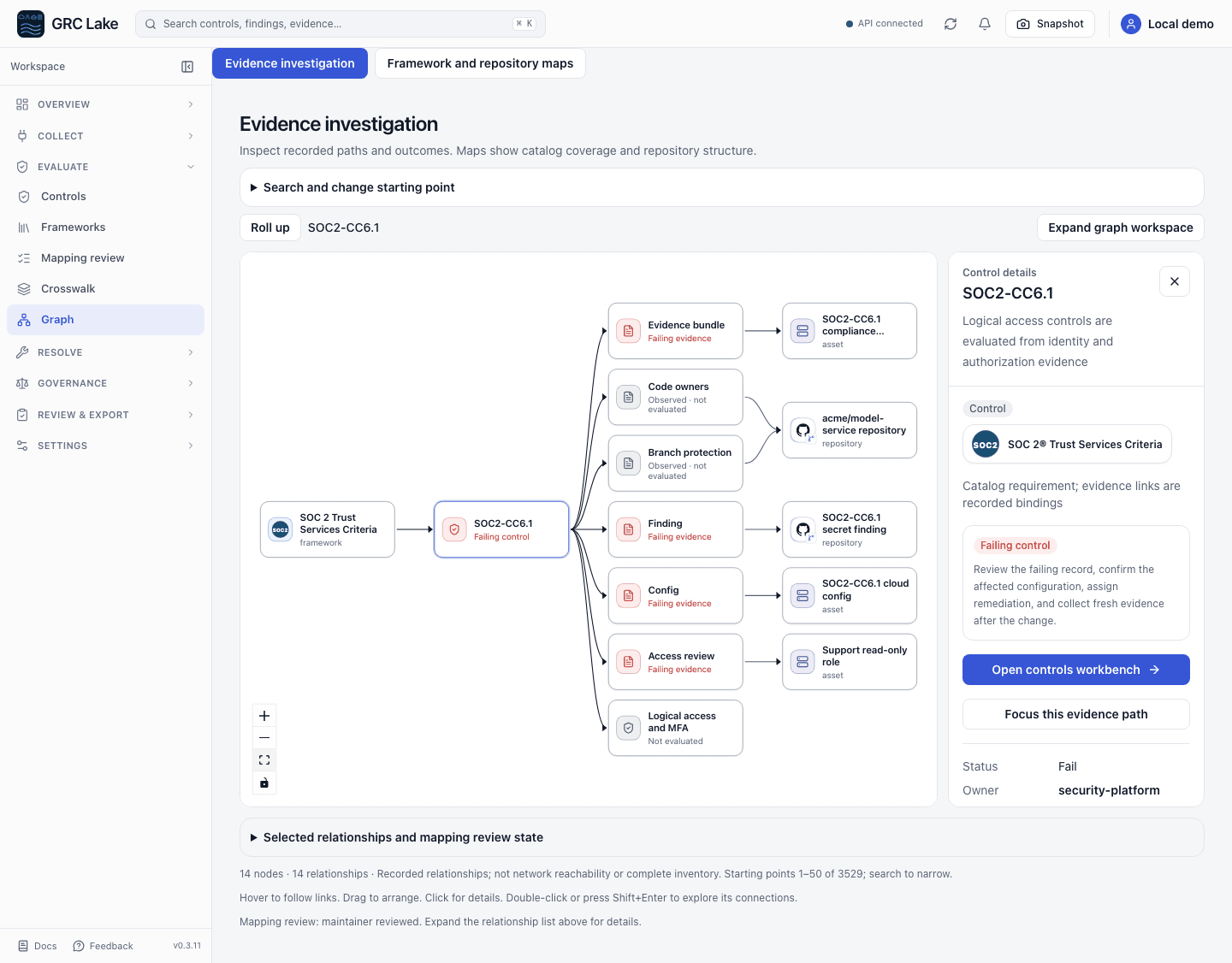Image resolution: width=1232 pixels, height=963 pixels.
Task: Open Frameworks in the sidebar
Action: pyautogui.click(x=105, y=227)
